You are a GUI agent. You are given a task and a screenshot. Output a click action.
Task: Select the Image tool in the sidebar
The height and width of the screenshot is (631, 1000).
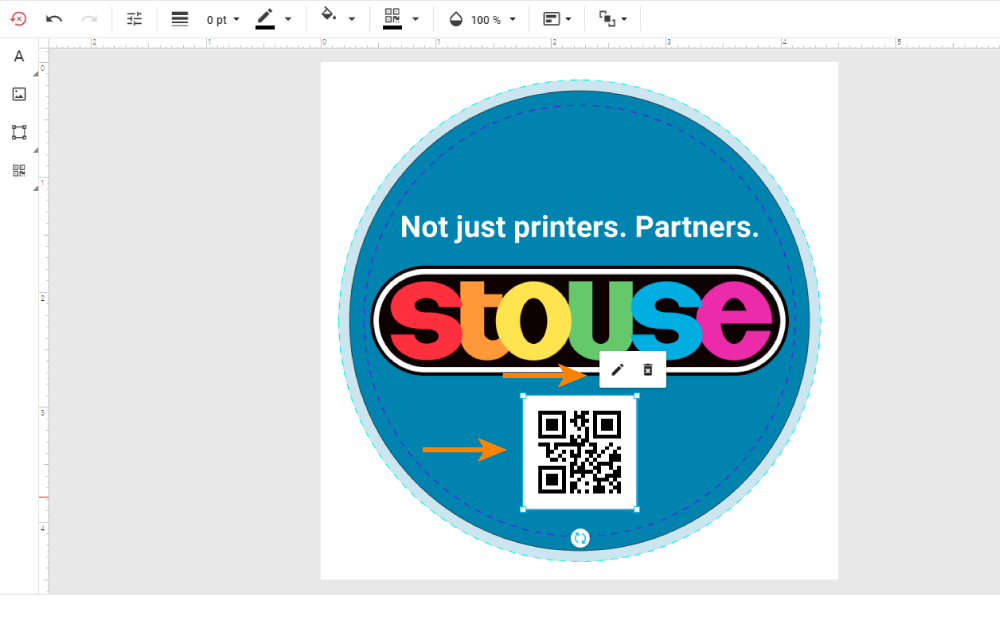point(19,94)
